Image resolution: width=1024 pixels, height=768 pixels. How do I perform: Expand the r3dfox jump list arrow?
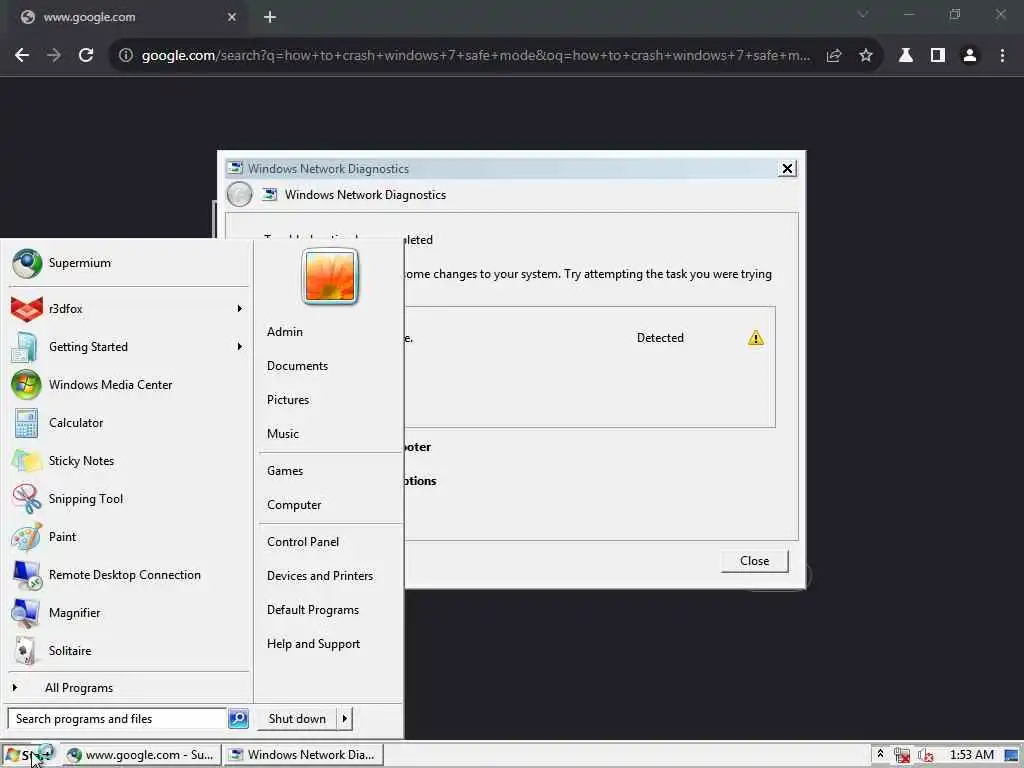pyautogui.click(x=240, y=309)
